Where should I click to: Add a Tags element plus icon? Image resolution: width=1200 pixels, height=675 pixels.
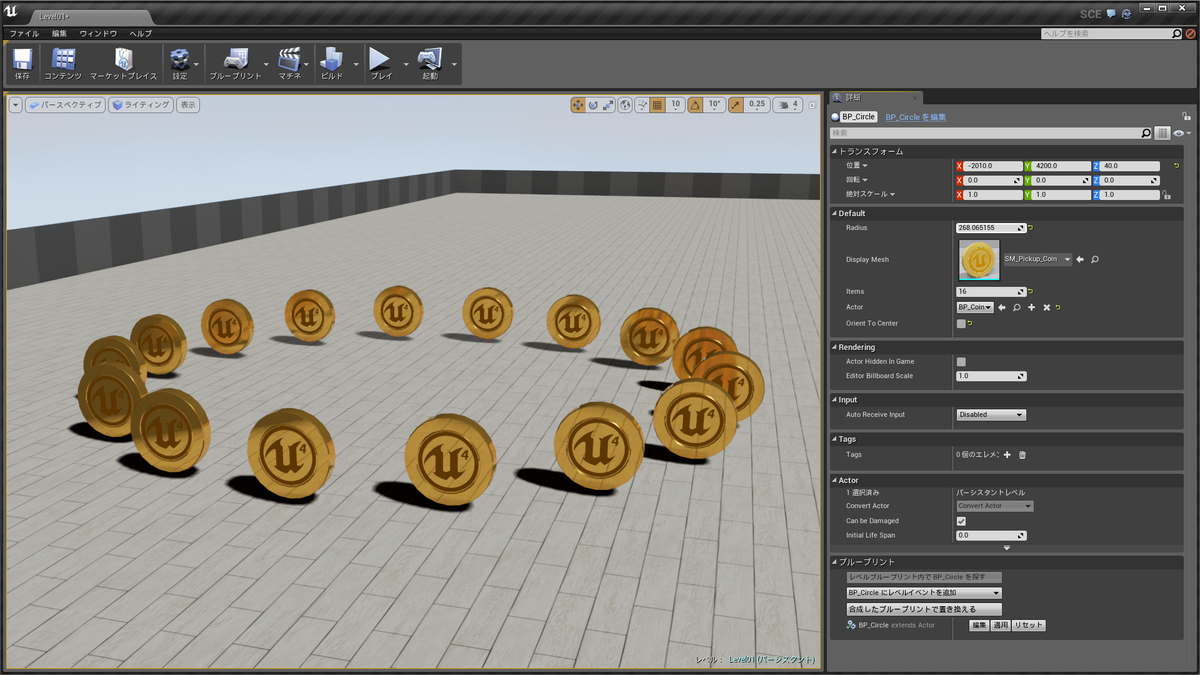click(1007, 455)
